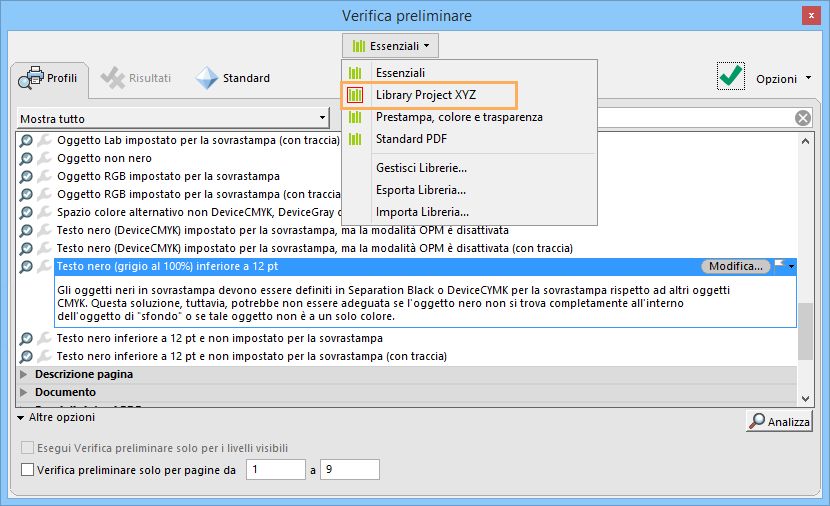830x506 pixels.
Task: Click wrench icon for Spazio colore alternativo row
Action: coord(44,212)
